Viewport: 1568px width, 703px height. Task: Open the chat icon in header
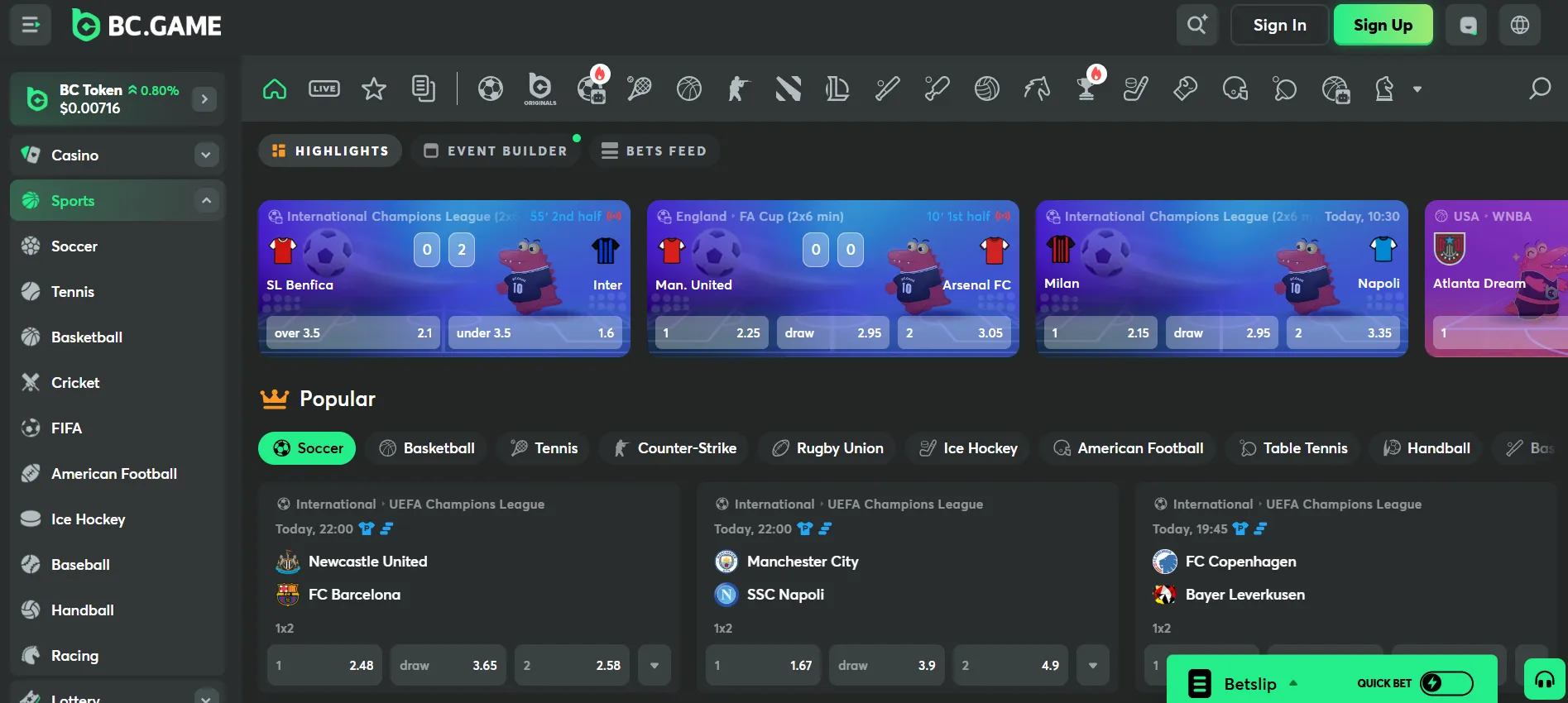point(1466,25)
